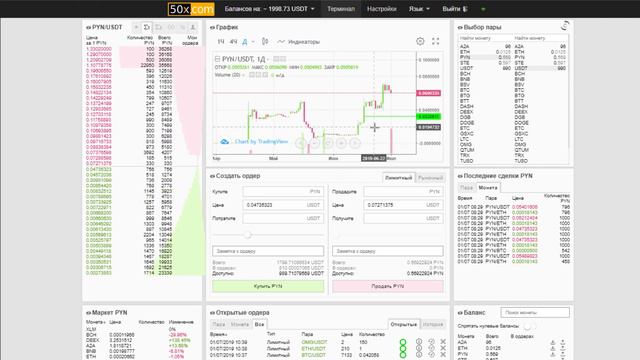Expand chart interval dropdown next to Д
Screen dimensions: 640x360
(253, 42)
